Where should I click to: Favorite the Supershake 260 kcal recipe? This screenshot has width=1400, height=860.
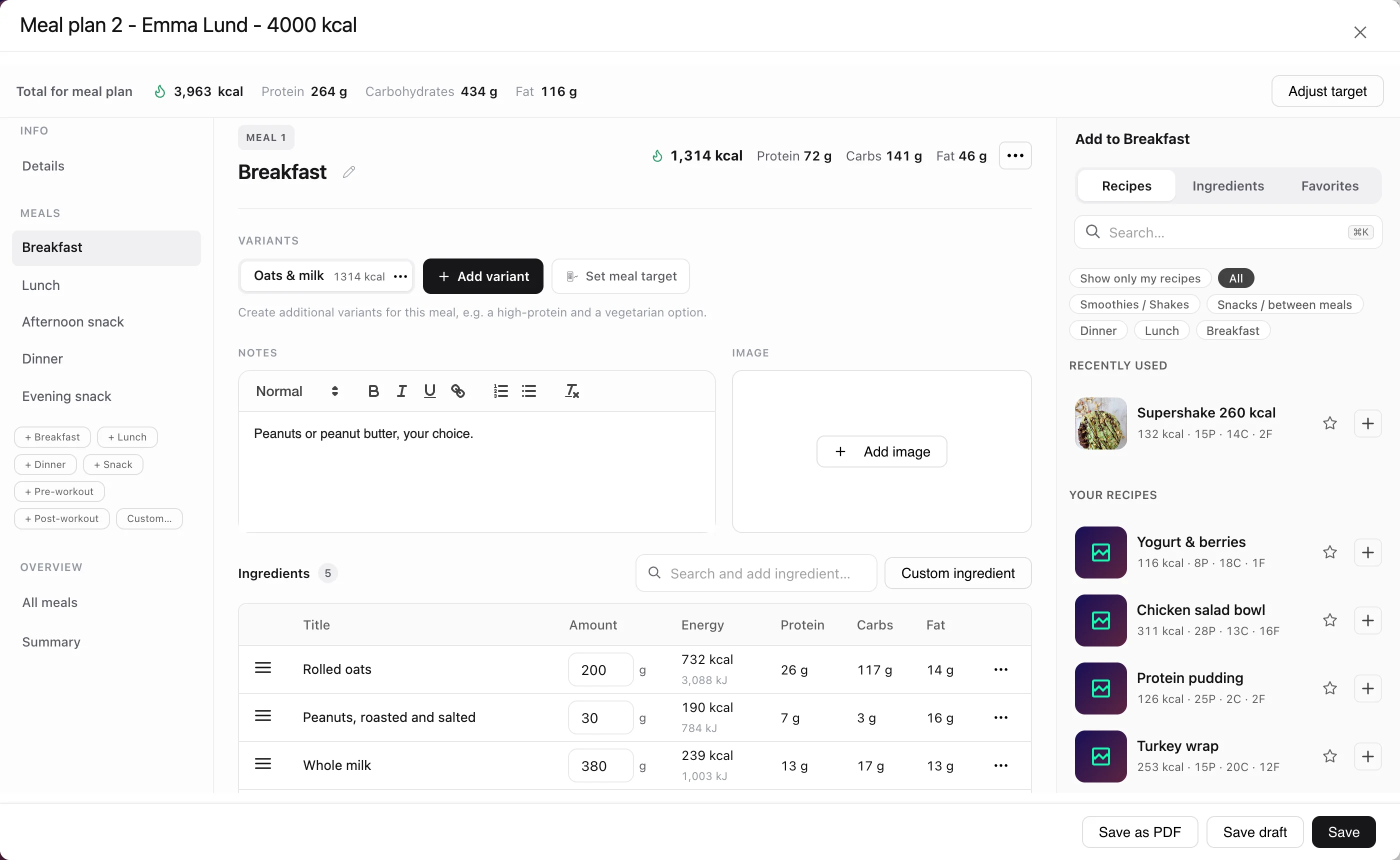coord(1329,423)
